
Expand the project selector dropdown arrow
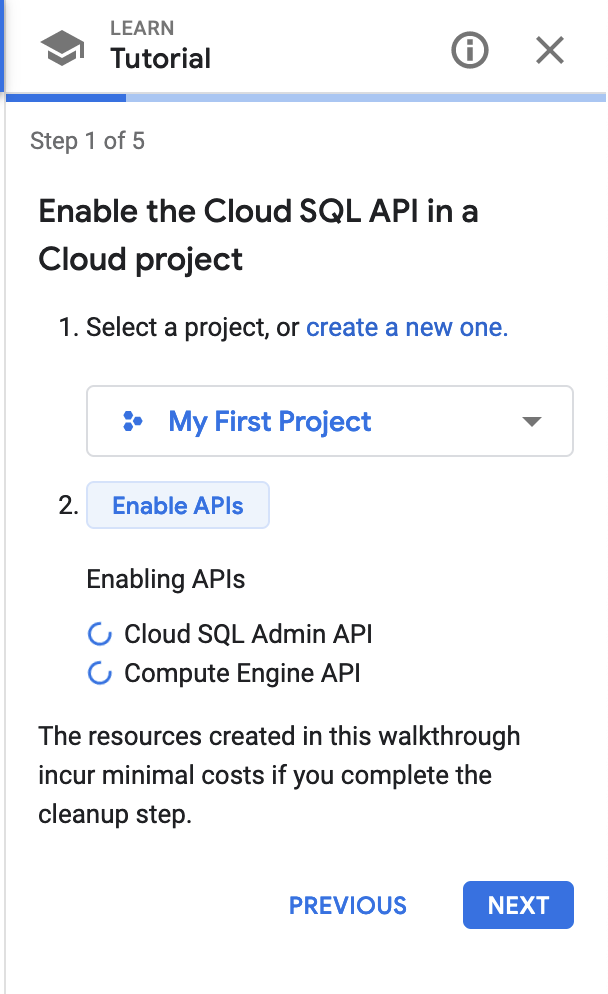coord(532,422)
